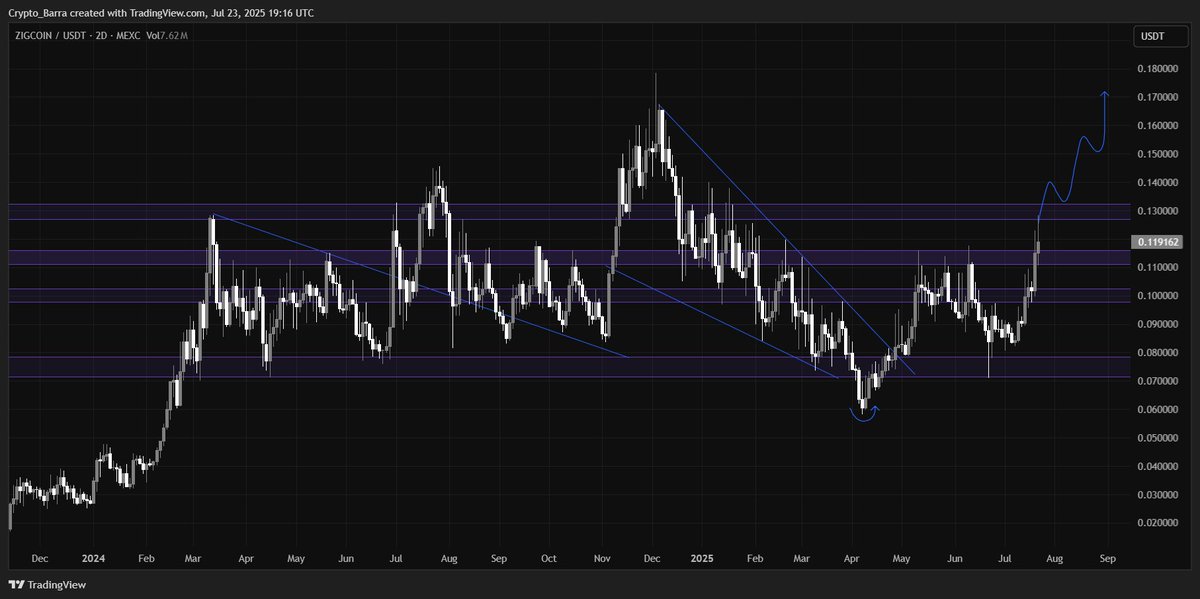Click the 0.090000 price axis label

pos(1158,325)
